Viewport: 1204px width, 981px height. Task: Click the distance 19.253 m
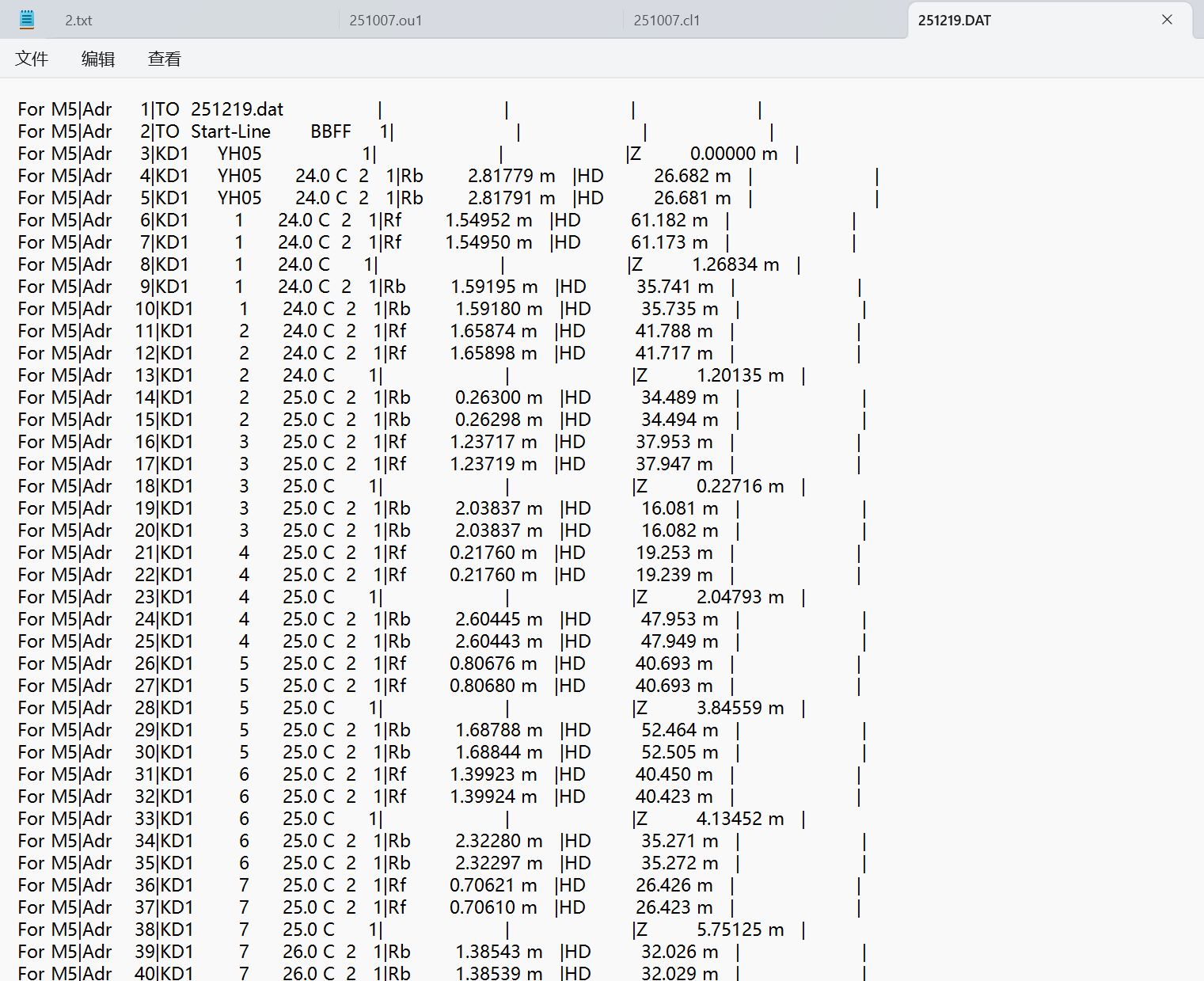point(674,553)
